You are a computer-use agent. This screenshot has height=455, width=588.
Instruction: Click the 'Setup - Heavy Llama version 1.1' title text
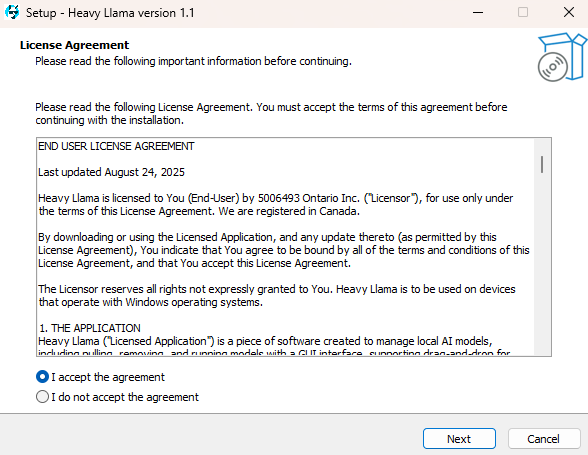click(x=110, y=13)
